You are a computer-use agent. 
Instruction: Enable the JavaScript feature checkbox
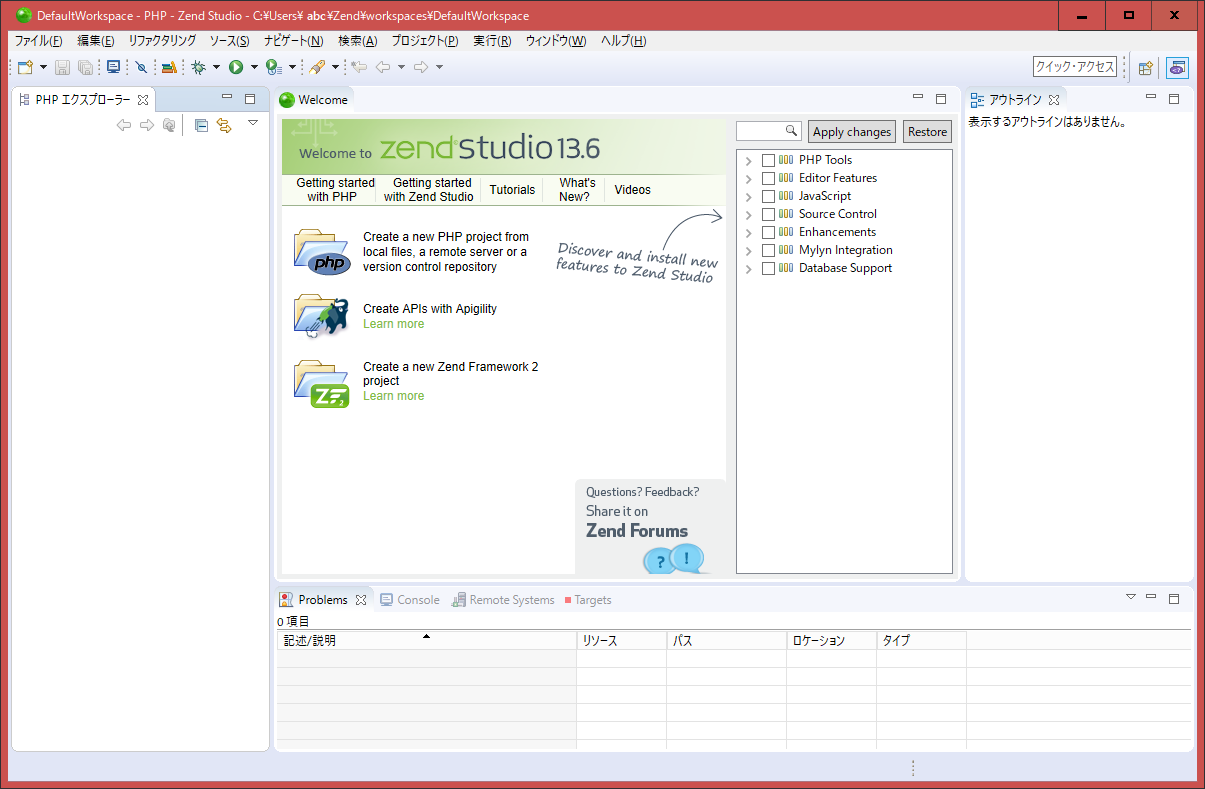pyautogui.click(x=768, y=196)
